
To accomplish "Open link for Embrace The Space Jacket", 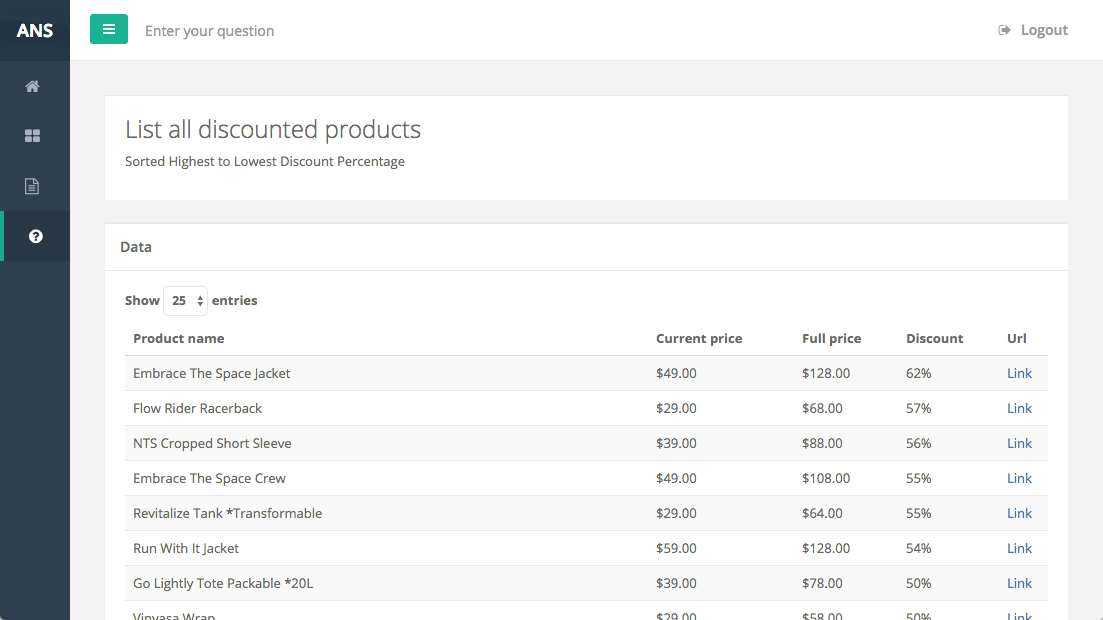I will (1019, 373).
